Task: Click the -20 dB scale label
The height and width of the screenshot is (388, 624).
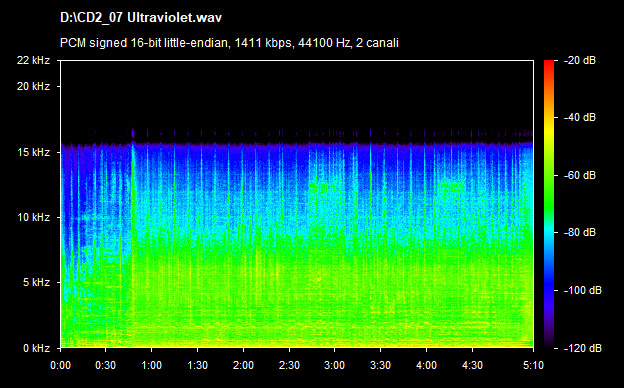Action: (580, 60)
